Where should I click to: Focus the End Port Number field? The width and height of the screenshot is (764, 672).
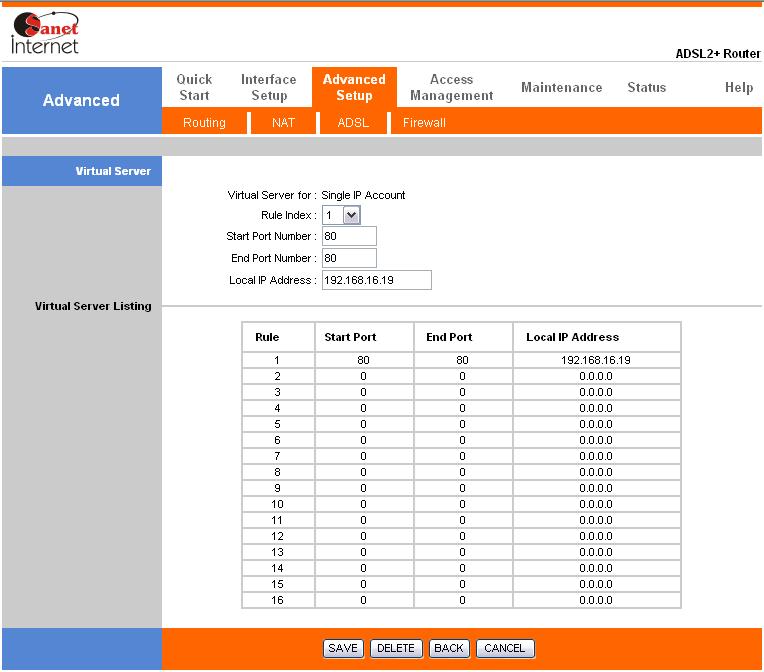pos(349,258)
